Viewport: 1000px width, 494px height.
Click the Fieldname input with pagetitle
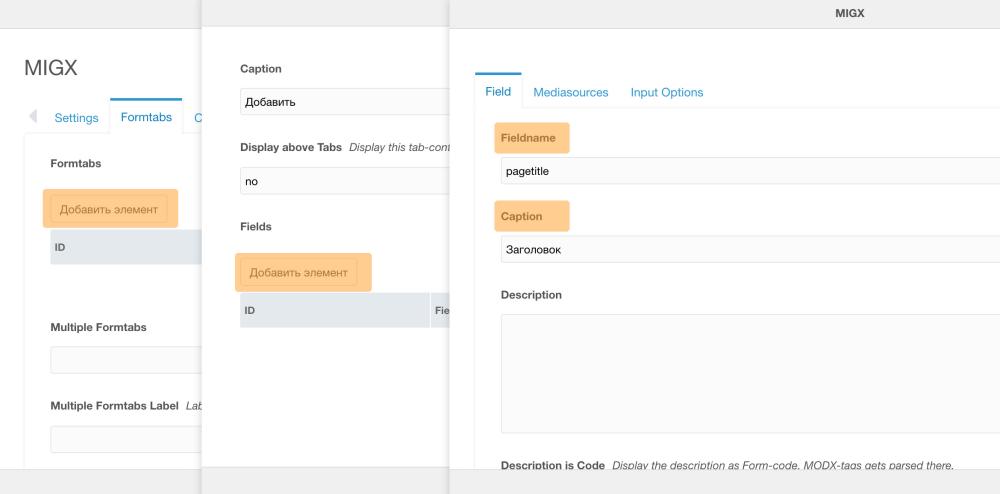coord(750,171)
